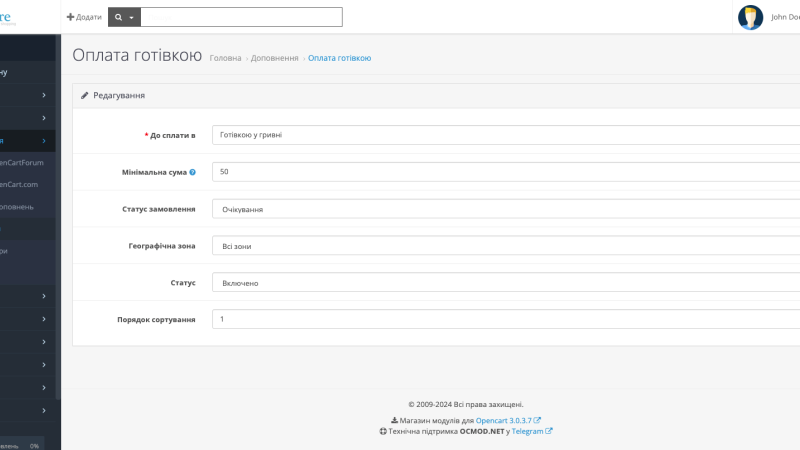Edit the Мінімальна сума value 50
This screenshot has width=800, height=450.
point(506,171)
